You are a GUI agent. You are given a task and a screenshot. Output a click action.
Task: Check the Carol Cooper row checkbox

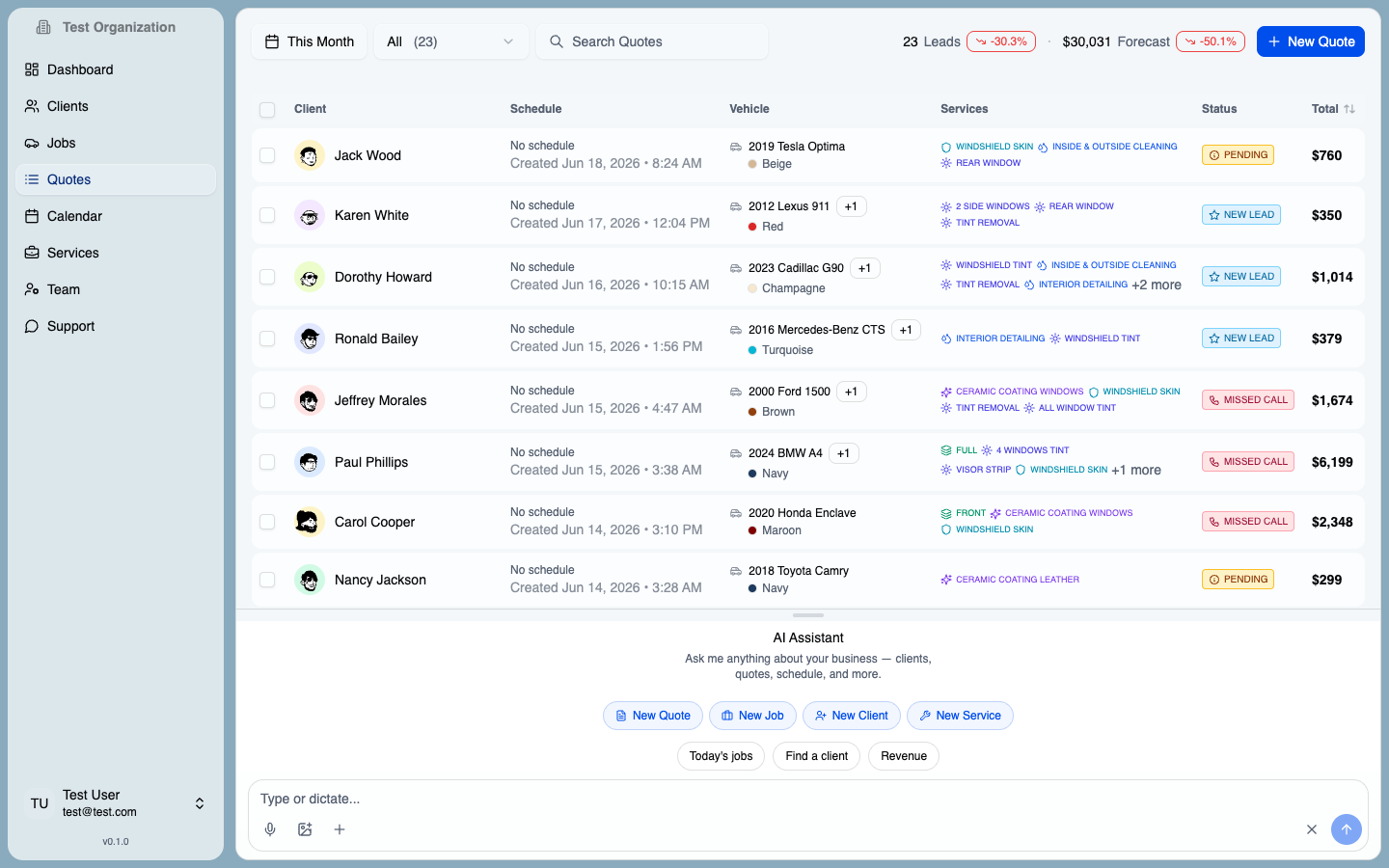click(267, 522)
